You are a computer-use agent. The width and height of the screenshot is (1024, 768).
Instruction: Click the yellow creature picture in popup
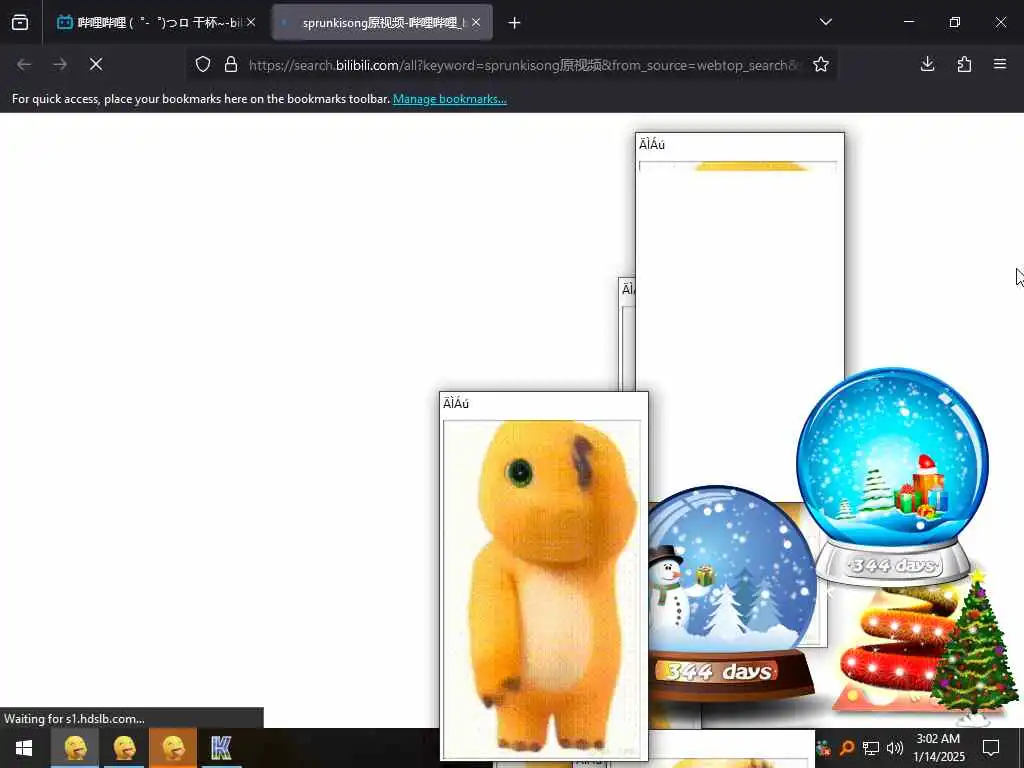542,588
